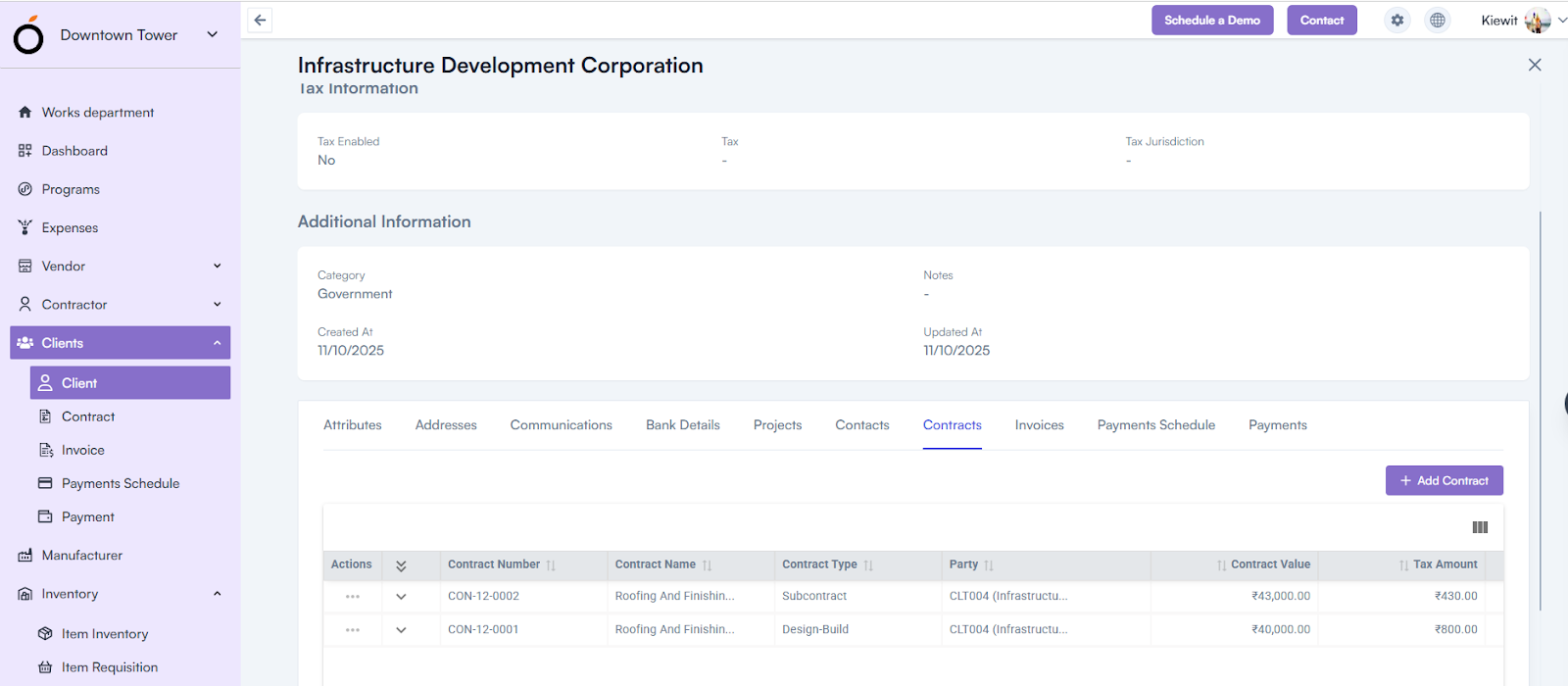1568x686 pixels.
Task: Open settings gear icon
Action: 1397,20
